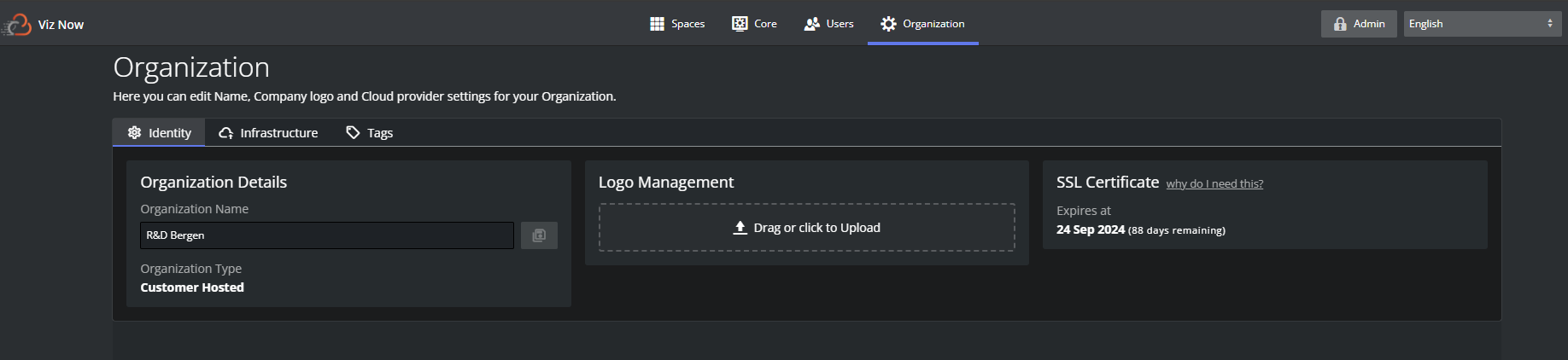
Task: Click the Core icon in navigation
Action: (740, 24)
